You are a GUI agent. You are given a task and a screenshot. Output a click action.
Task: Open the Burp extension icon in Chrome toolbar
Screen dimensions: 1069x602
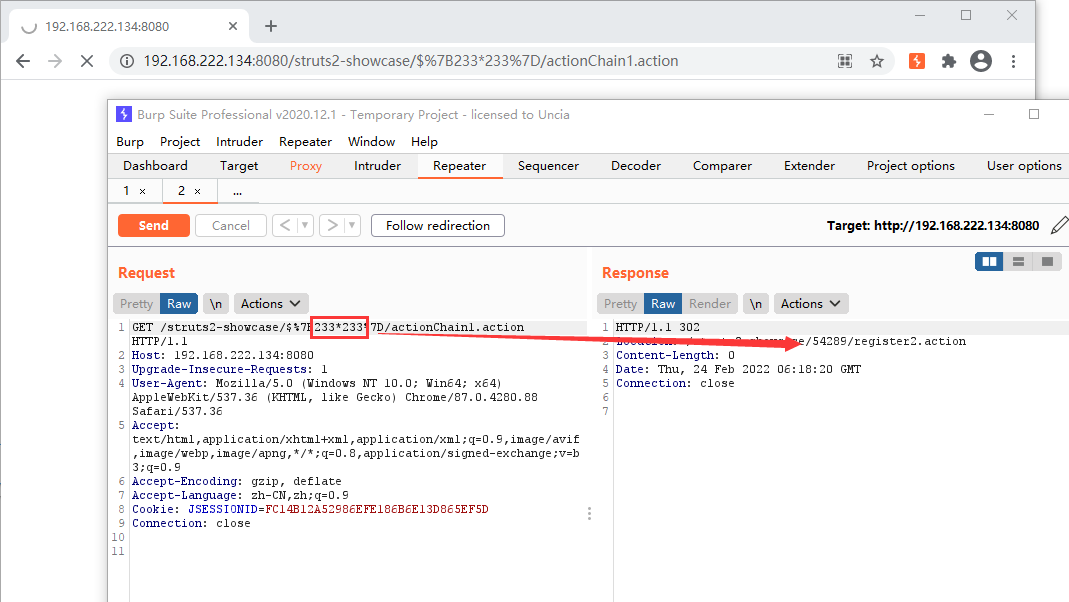(917, 61)
